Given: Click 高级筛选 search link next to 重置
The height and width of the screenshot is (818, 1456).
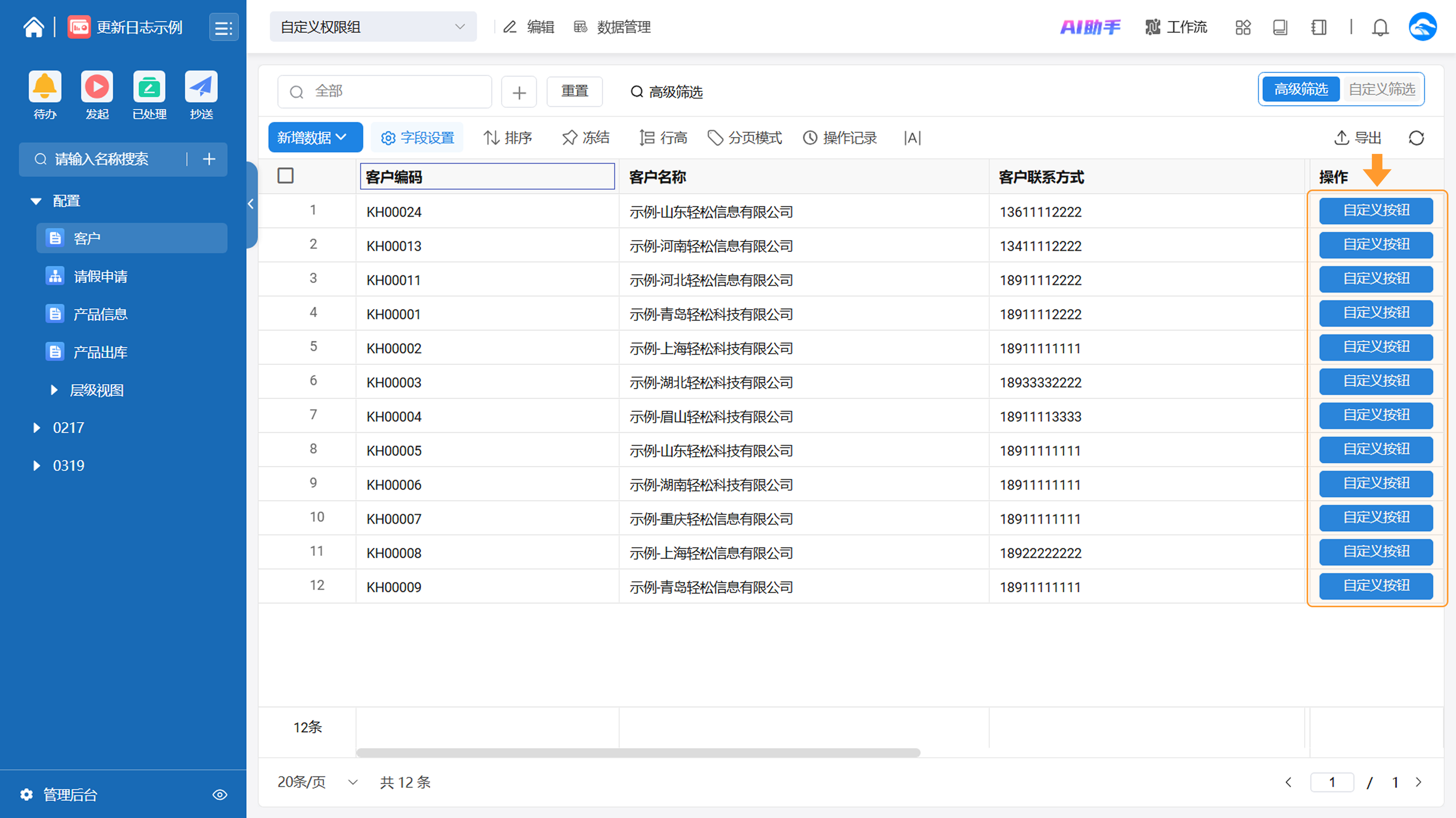Looking at the screenshot, I should point(667,92).
